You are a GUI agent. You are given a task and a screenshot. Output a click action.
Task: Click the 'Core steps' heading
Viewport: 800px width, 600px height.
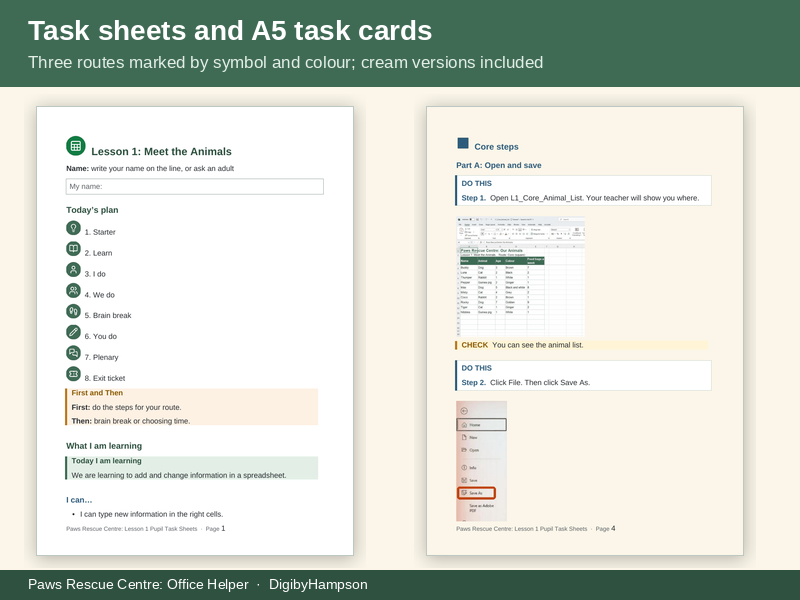point(496,147)
